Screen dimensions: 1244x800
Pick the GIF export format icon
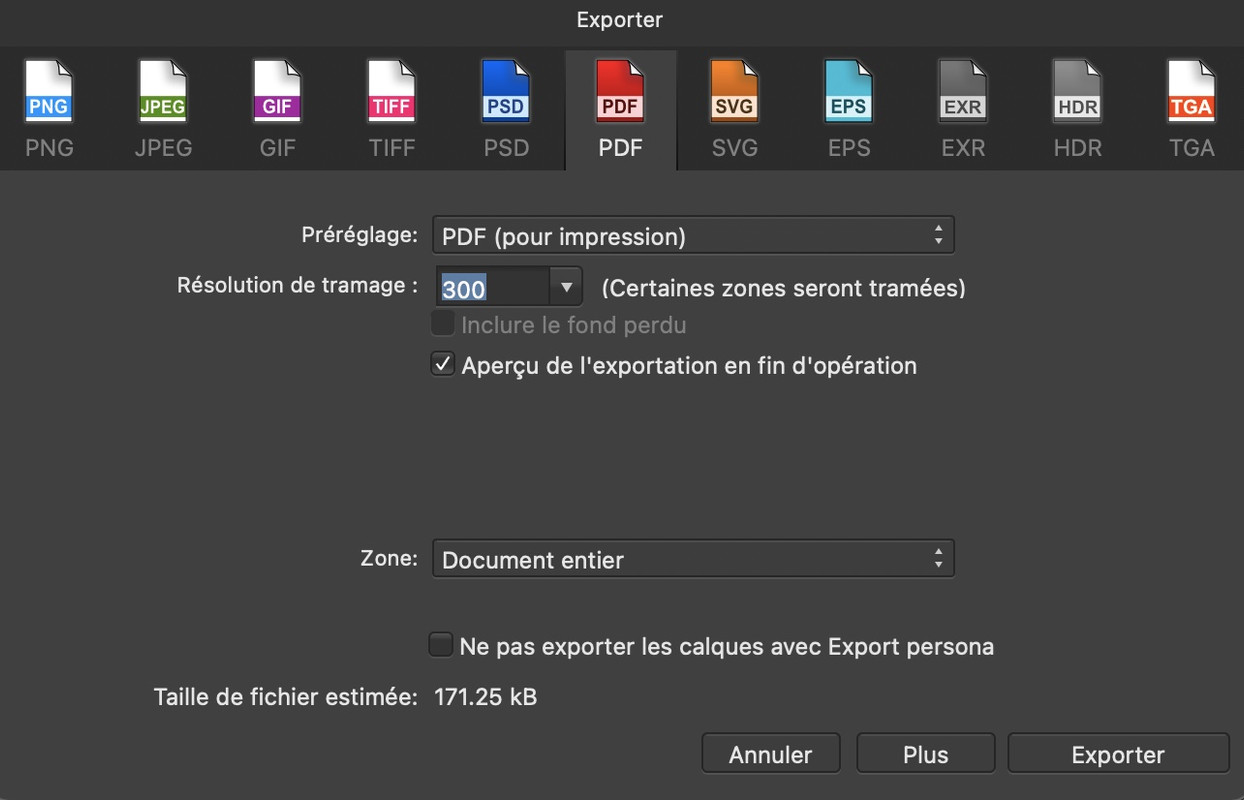(x=277, y=93)
